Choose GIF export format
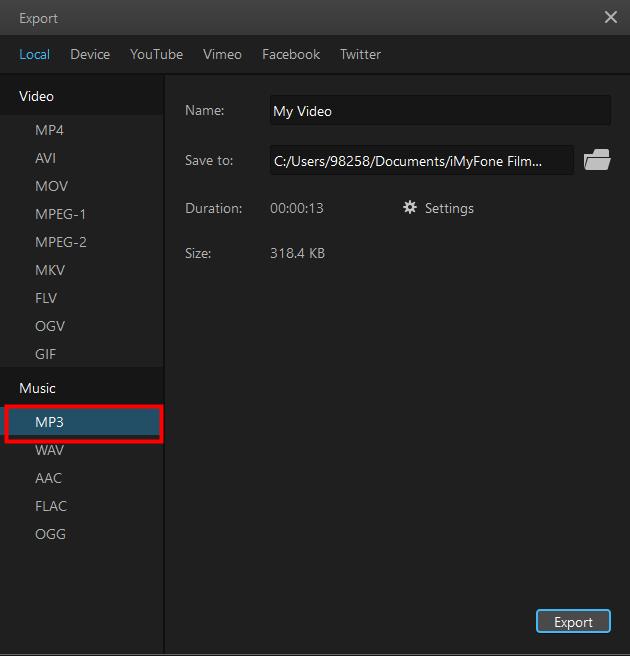 point(46,354)
